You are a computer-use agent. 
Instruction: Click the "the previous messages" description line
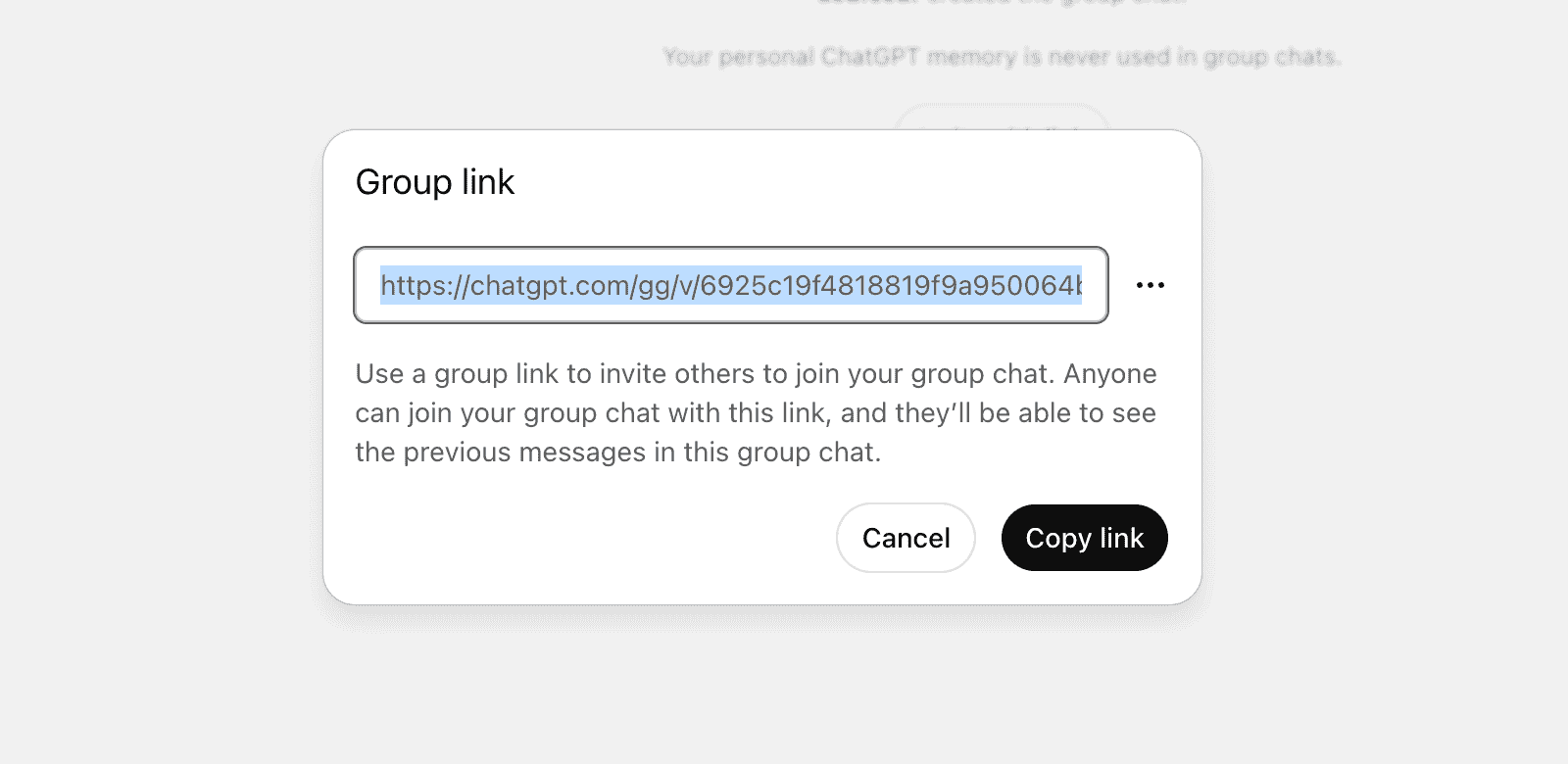617,453
